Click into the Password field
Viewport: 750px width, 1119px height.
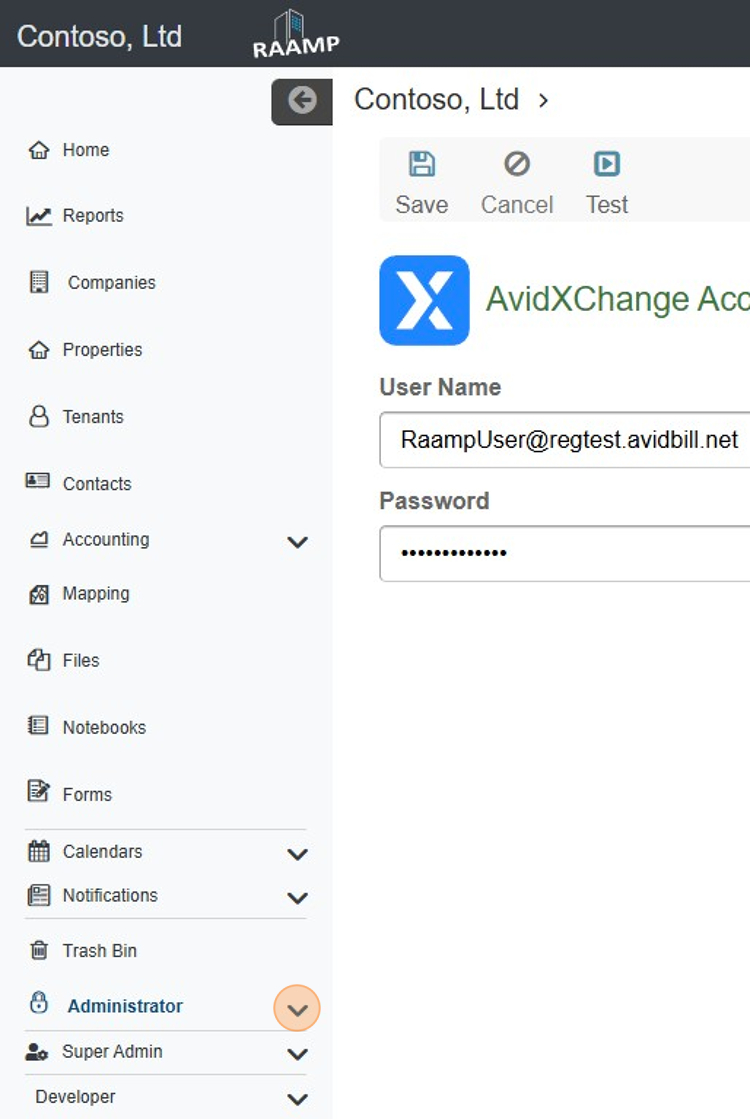tap(564, 554)
